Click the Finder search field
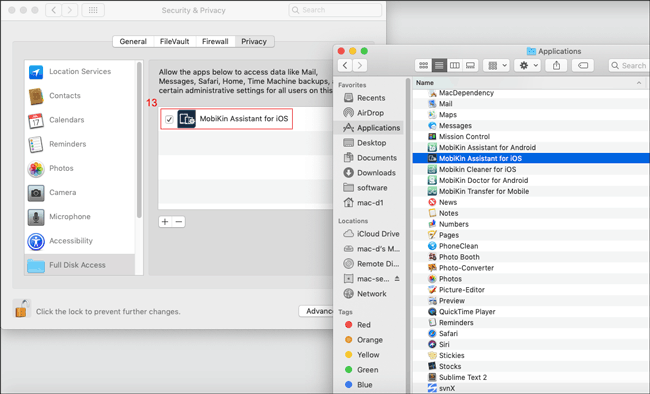This screenshot has height=394, width=650. coord(628,65)
